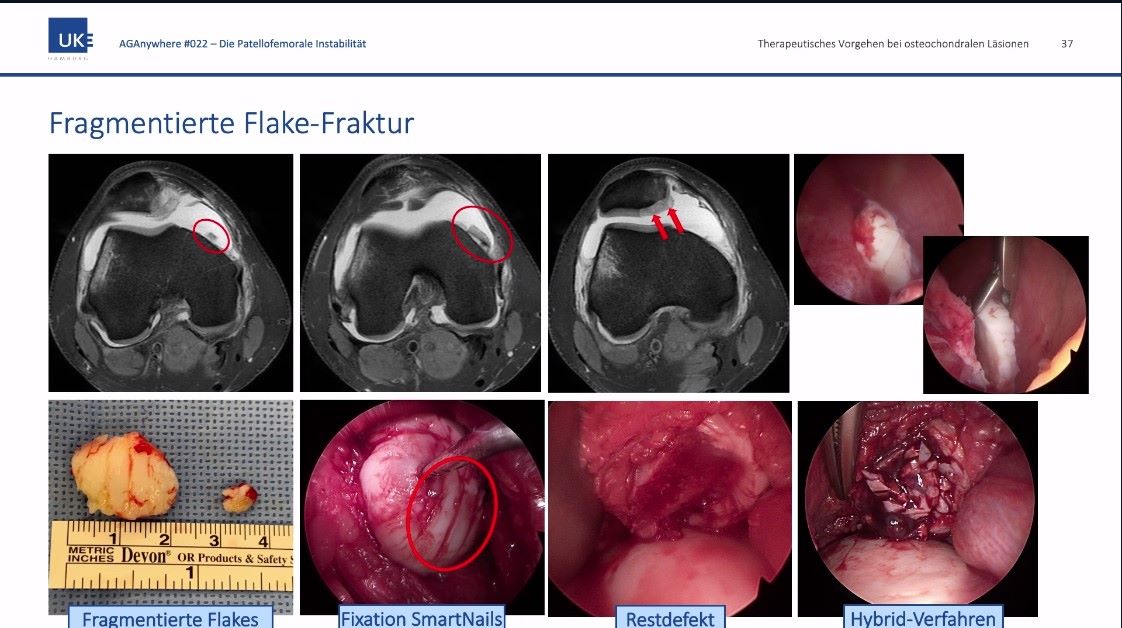The image size is (1122, 628).
Task: Click the 'Fragmentierte Flakes' label
Action: pos(170,618)
